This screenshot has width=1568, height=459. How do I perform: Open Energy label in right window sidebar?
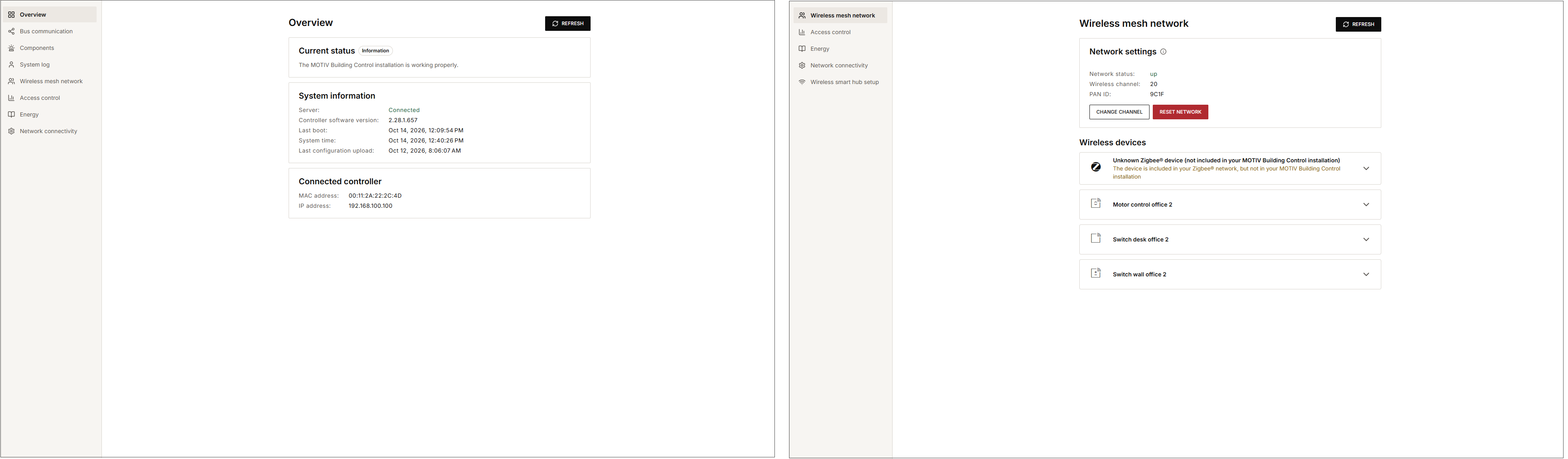(x=819, y=49)
